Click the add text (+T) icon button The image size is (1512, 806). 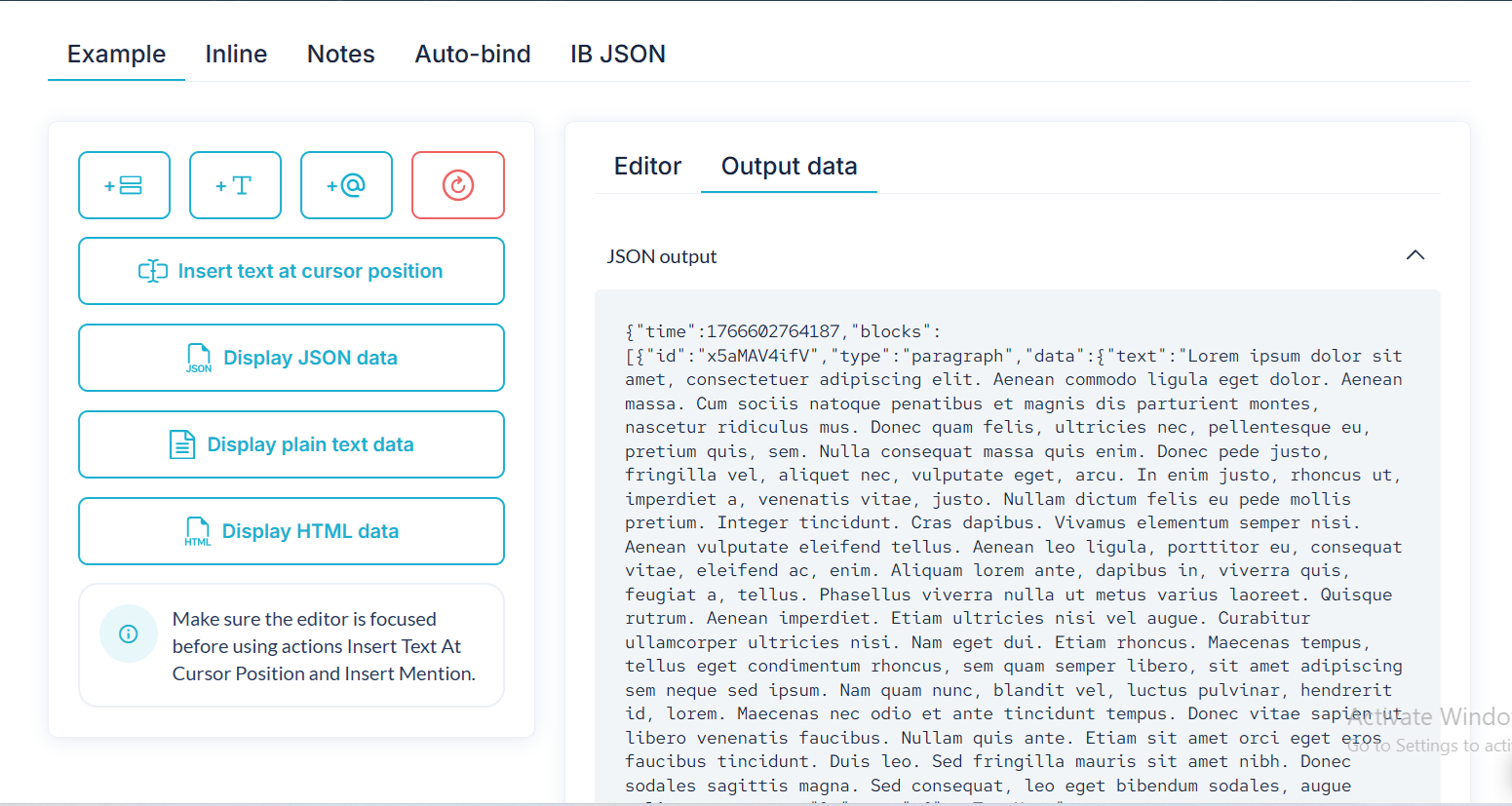(235, 185)
